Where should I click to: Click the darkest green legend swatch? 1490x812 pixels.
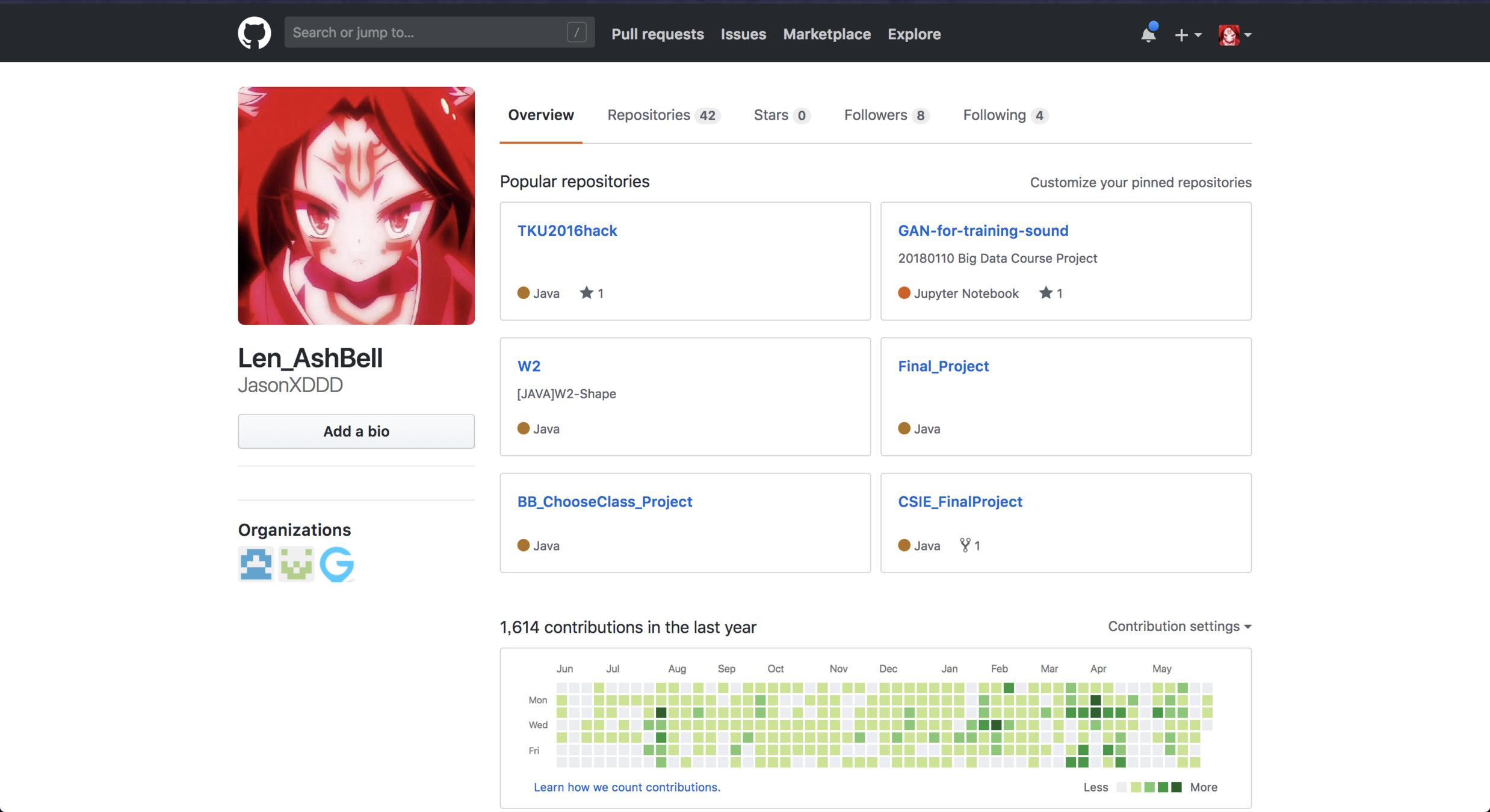click(x=1176, y=787)
